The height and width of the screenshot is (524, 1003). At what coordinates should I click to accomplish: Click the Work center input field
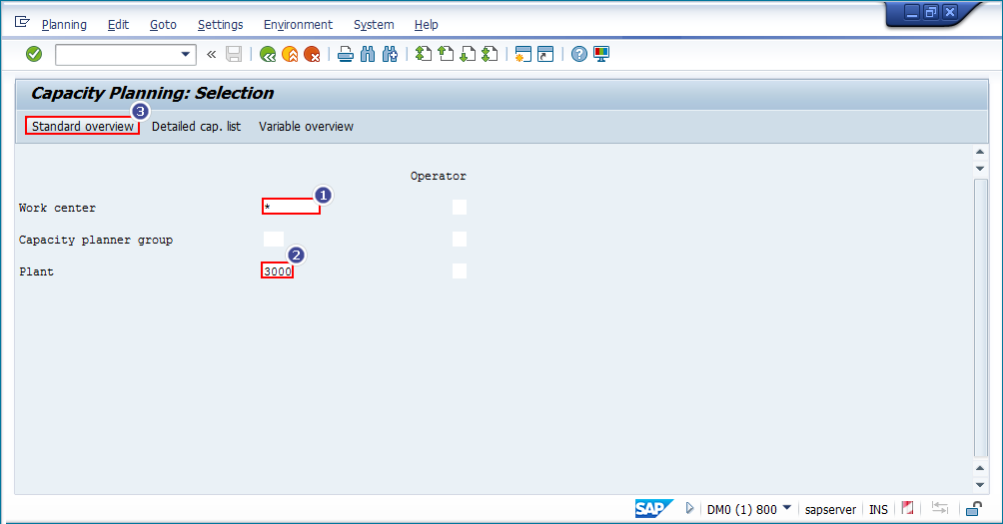point(291,207)
